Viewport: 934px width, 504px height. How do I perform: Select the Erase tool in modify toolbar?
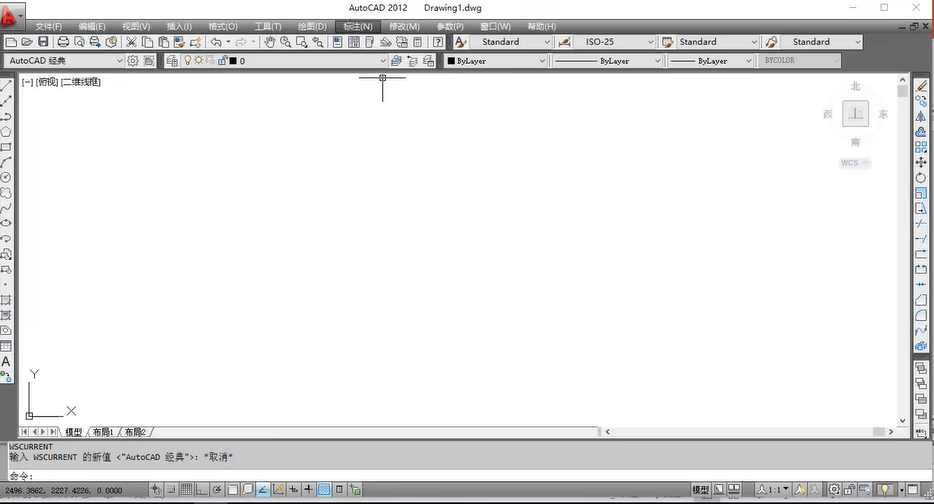point(921,86)
